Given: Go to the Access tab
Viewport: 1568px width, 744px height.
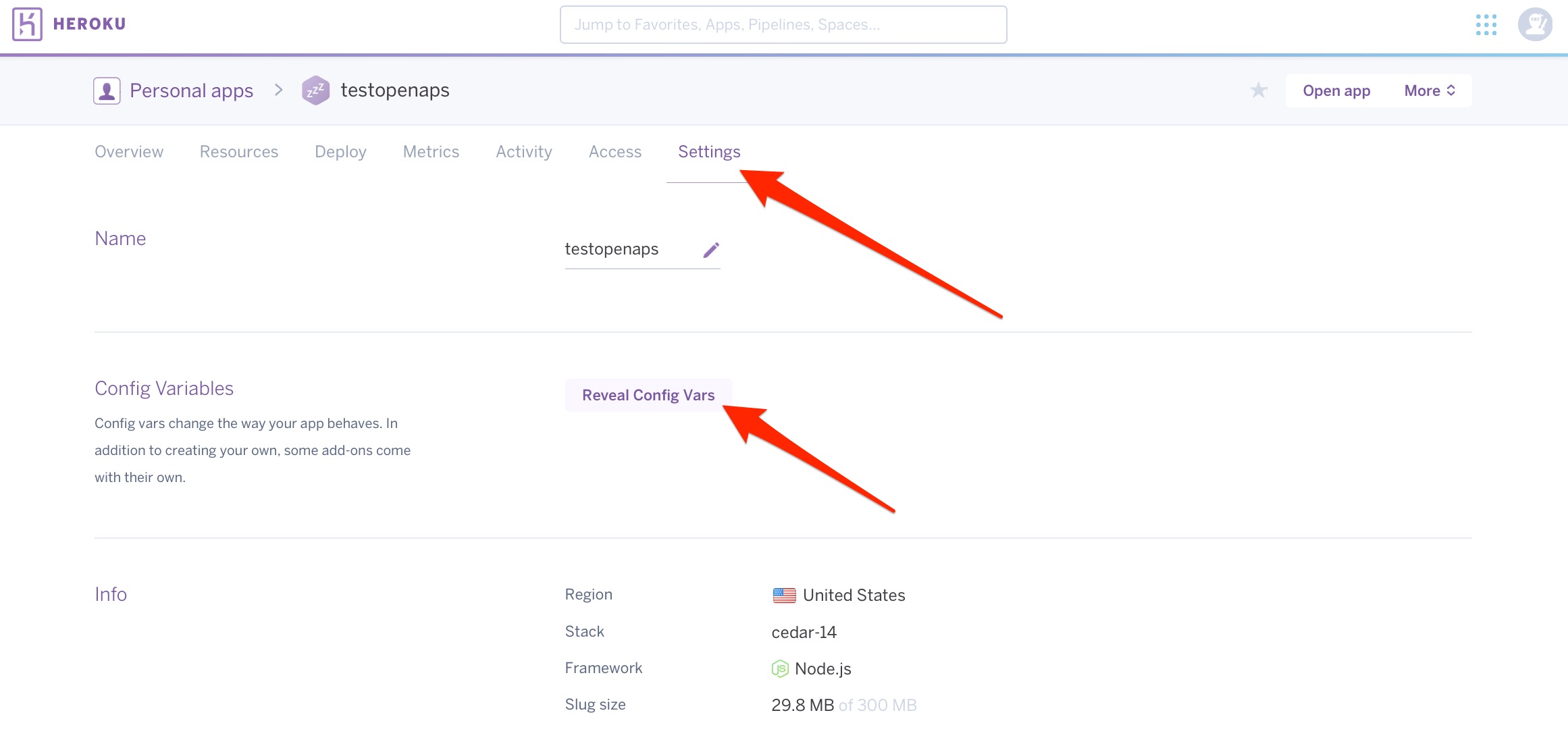Looking at the screenshot, I should (x=615, y=152).
